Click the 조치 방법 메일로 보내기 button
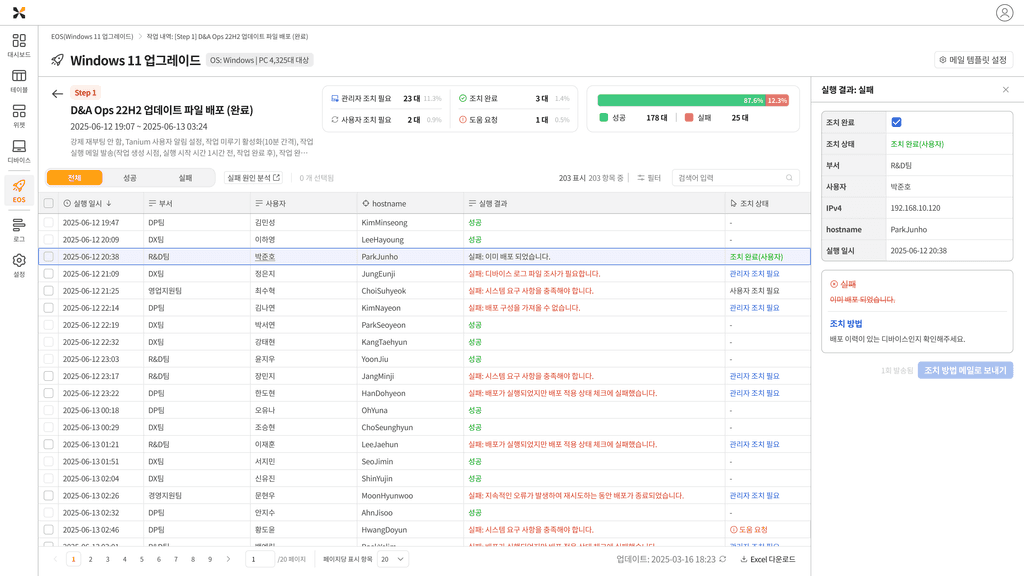The width and height of the screenshot is (1024, 576). (965, 370)
